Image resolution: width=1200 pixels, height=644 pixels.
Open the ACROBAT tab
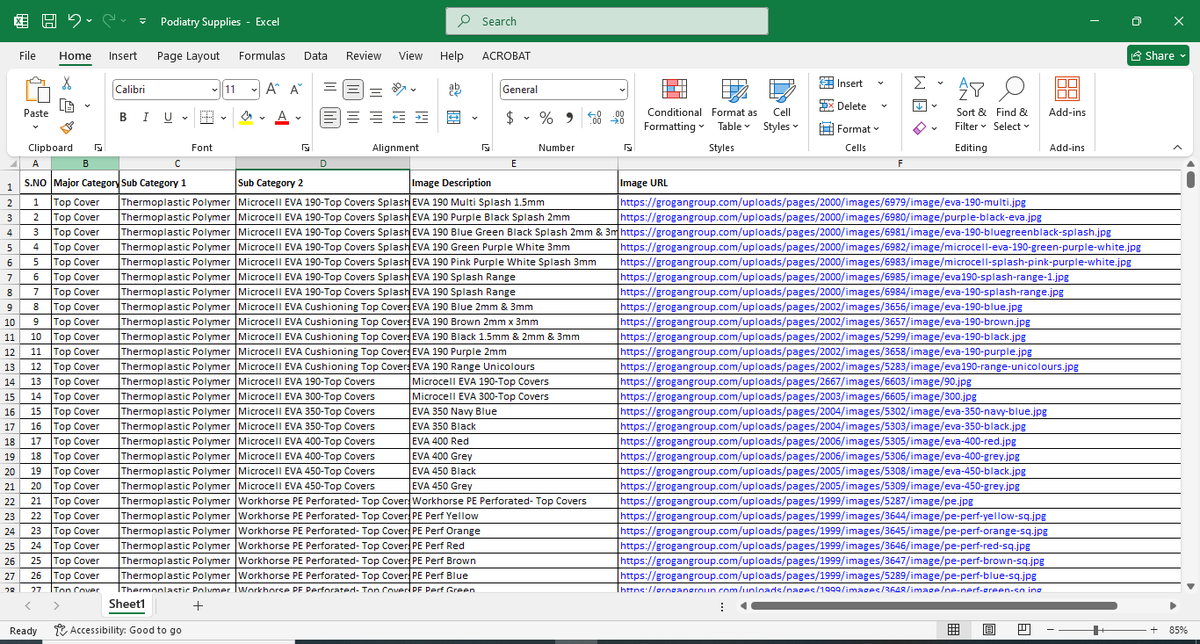(506, 56)
